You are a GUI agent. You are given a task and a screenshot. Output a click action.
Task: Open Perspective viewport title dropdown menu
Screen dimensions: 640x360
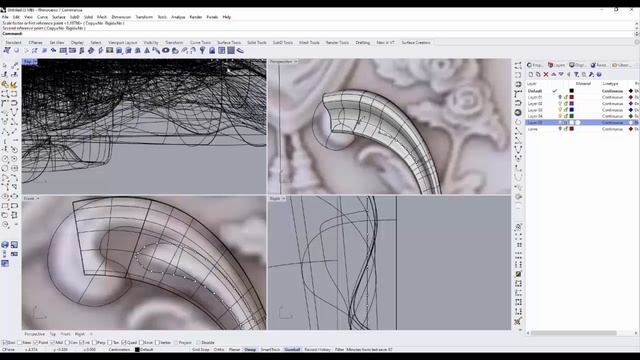[296, 62]
